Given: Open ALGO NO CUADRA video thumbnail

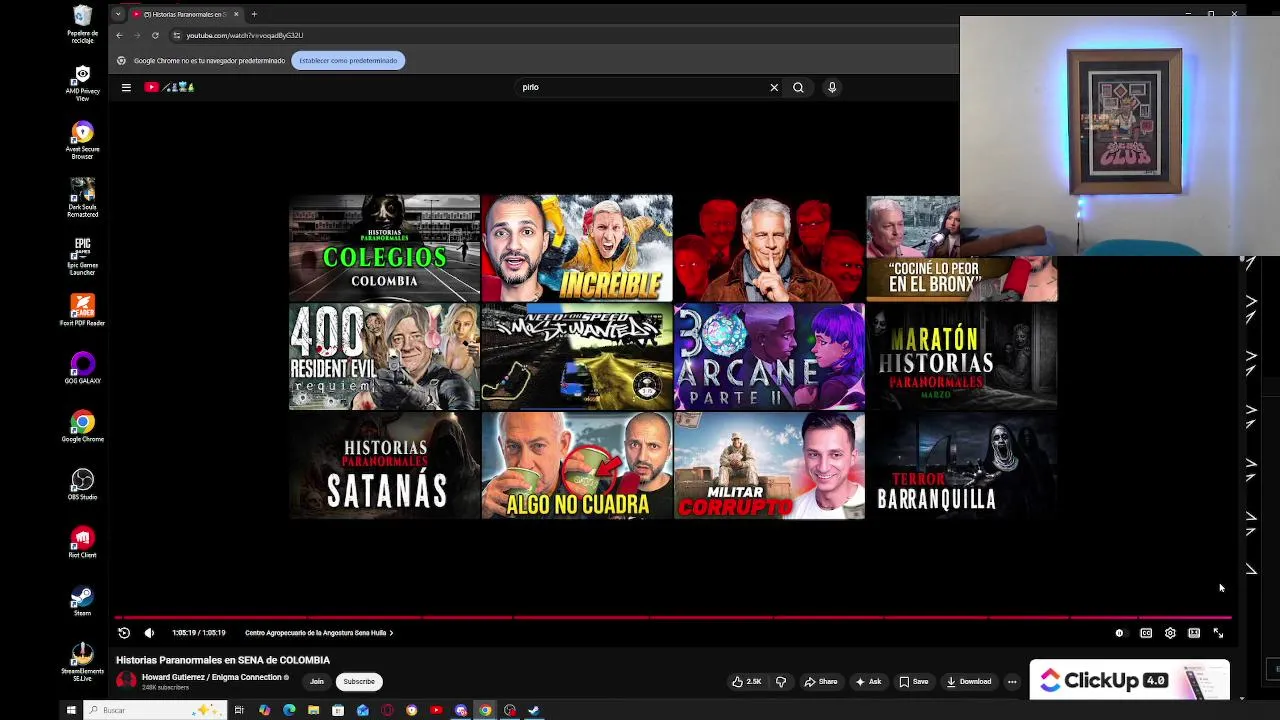Looking at the screenshot, I should click(577, 466).
